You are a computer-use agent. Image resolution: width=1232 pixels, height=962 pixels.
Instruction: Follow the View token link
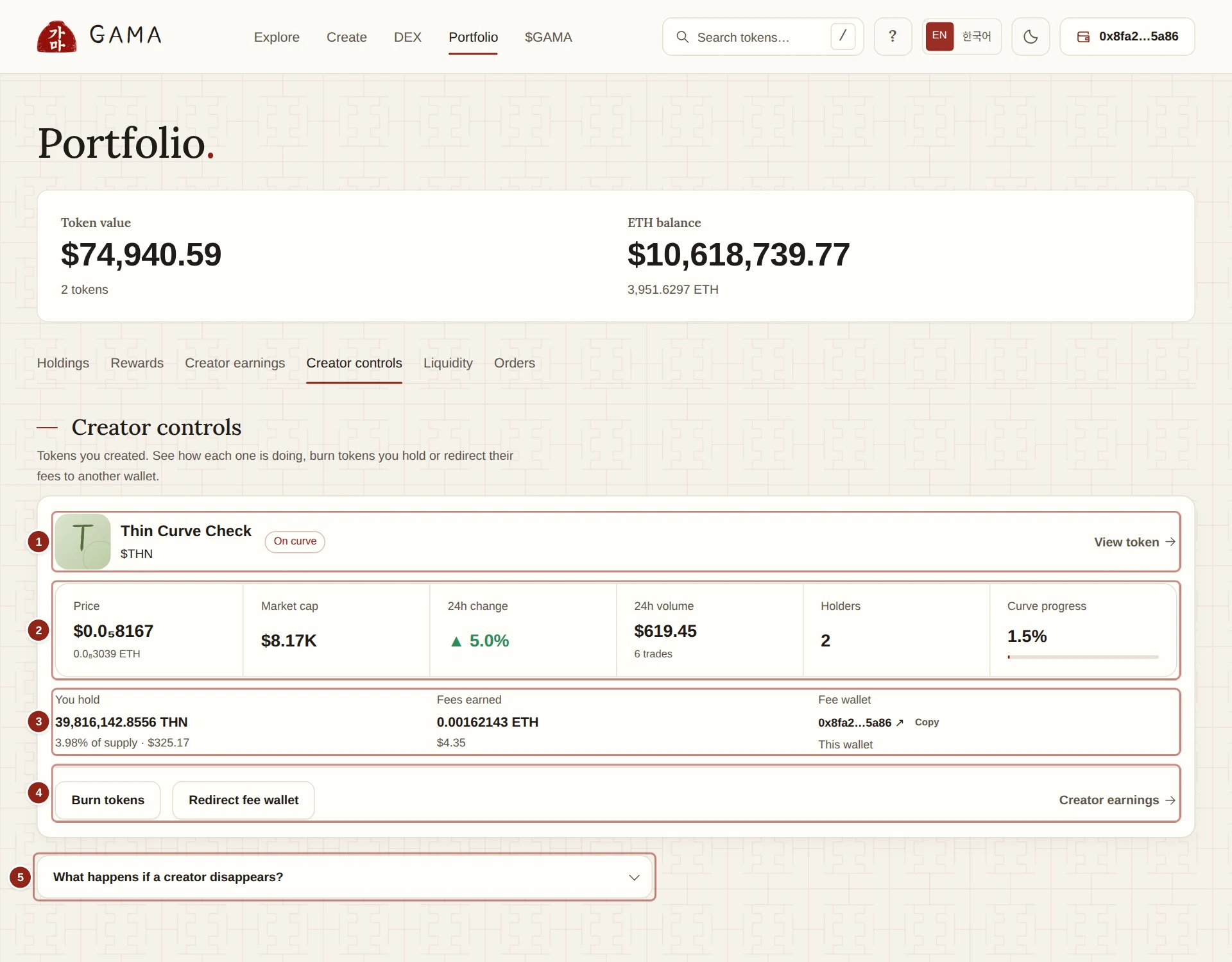(1134, 542)
